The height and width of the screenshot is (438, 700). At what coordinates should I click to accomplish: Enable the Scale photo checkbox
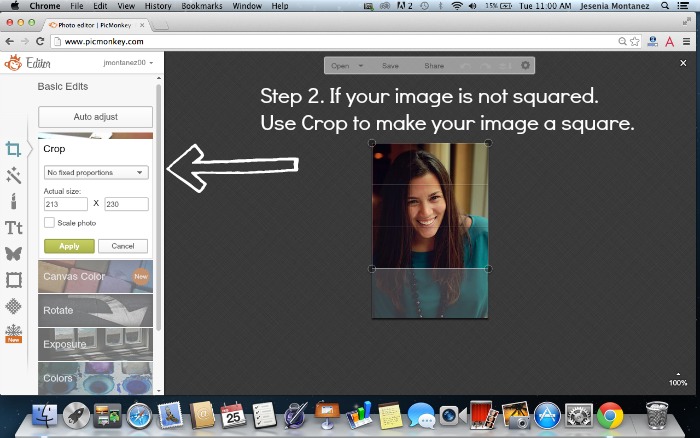pos(49,222)
